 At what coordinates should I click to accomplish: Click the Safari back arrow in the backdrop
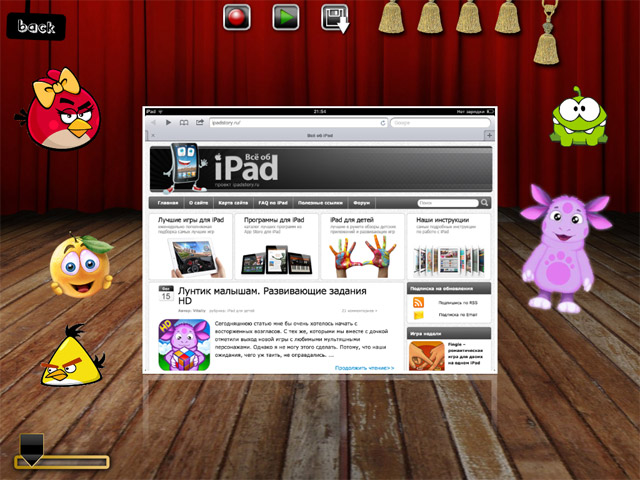coord(153,122)
